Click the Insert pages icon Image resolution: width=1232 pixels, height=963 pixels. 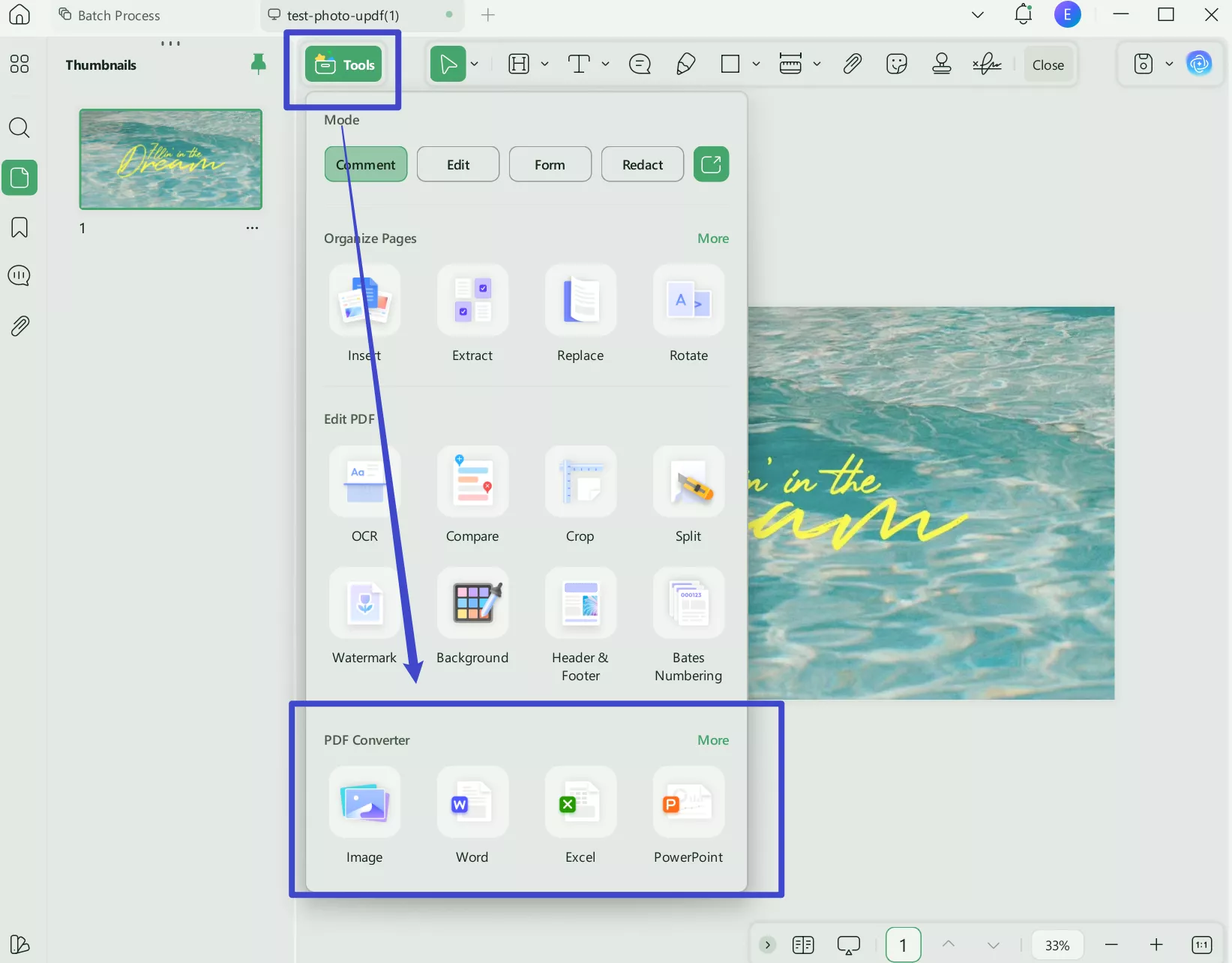[x=364, y=299]
